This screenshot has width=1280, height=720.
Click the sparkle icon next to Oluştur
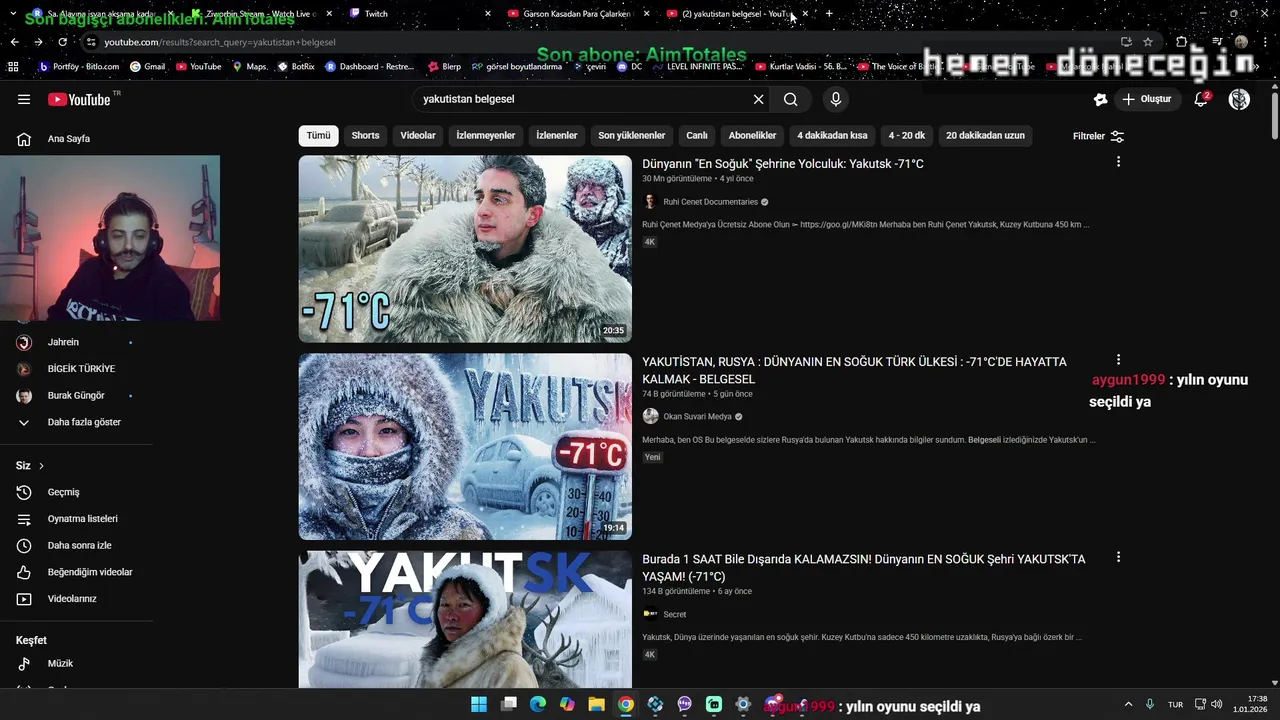click(x=1101, y=99)
